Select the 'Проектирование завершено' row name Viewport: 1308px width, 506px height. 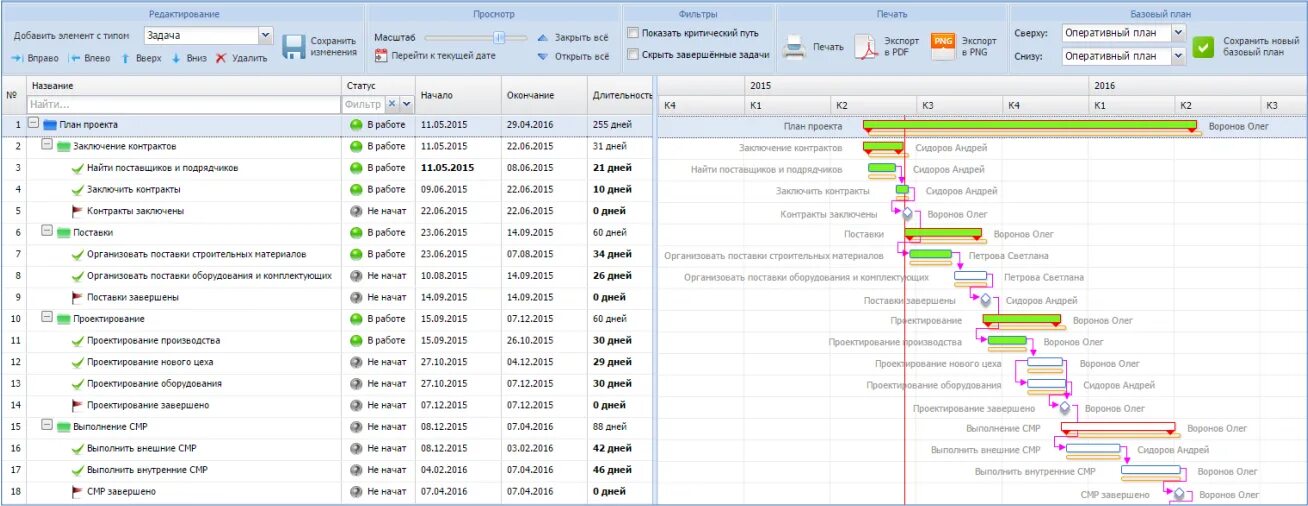pyautogui.click(x=148, y=405)
